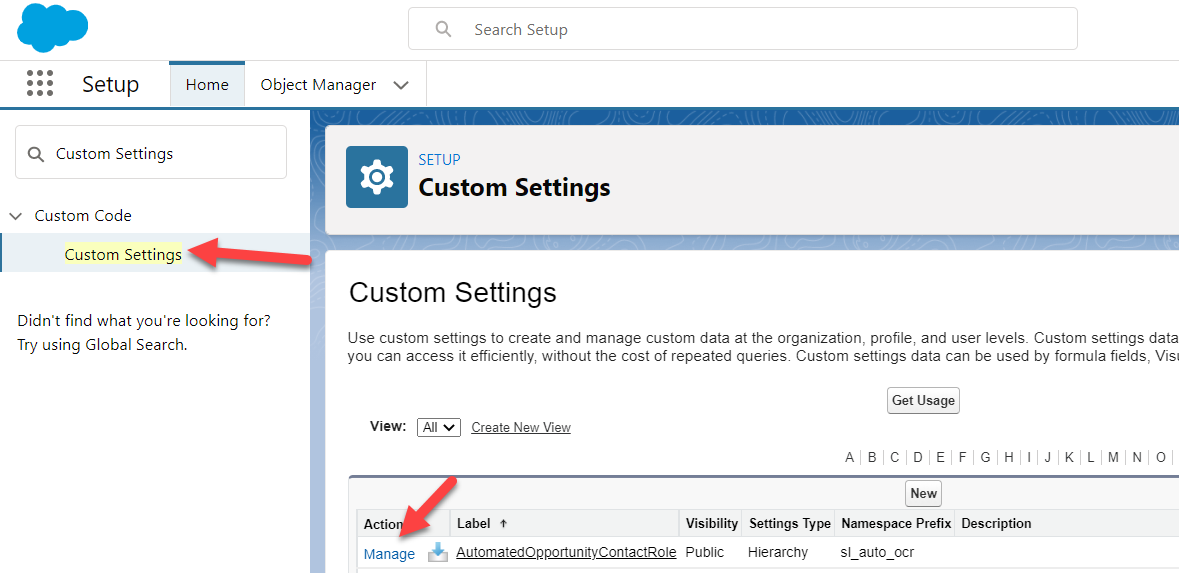Screen dimensions: 1179x573
Task: Click the Create New View link
Action: click(521, 427)
